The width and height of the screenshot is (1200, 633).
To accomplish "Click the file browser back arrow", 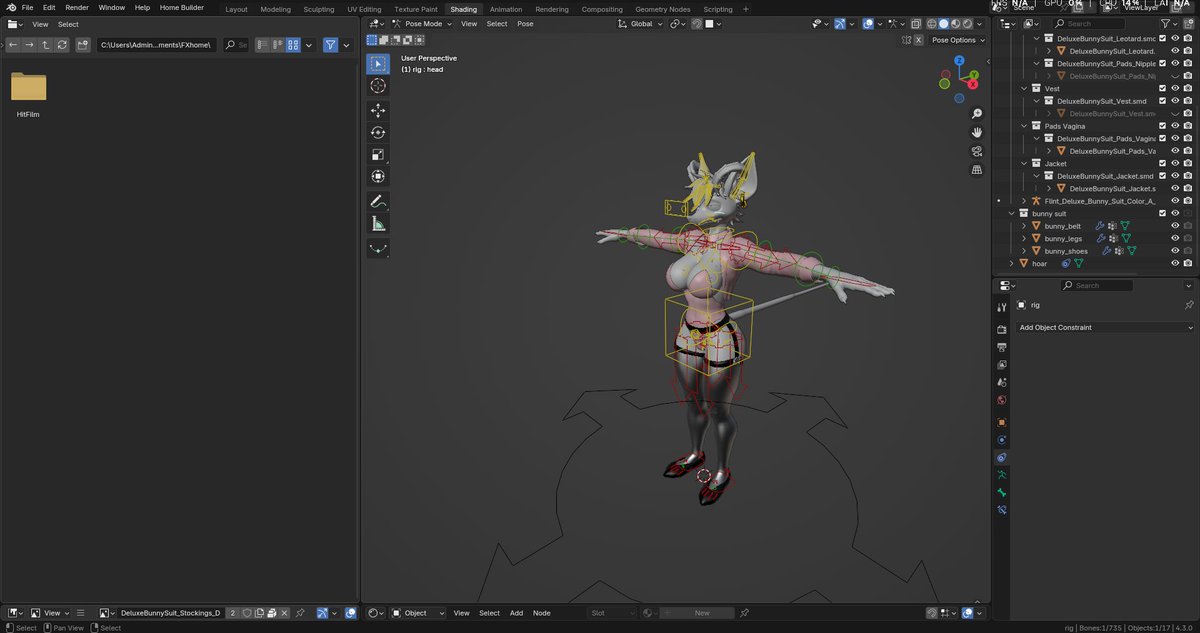I will pos(13,45).
